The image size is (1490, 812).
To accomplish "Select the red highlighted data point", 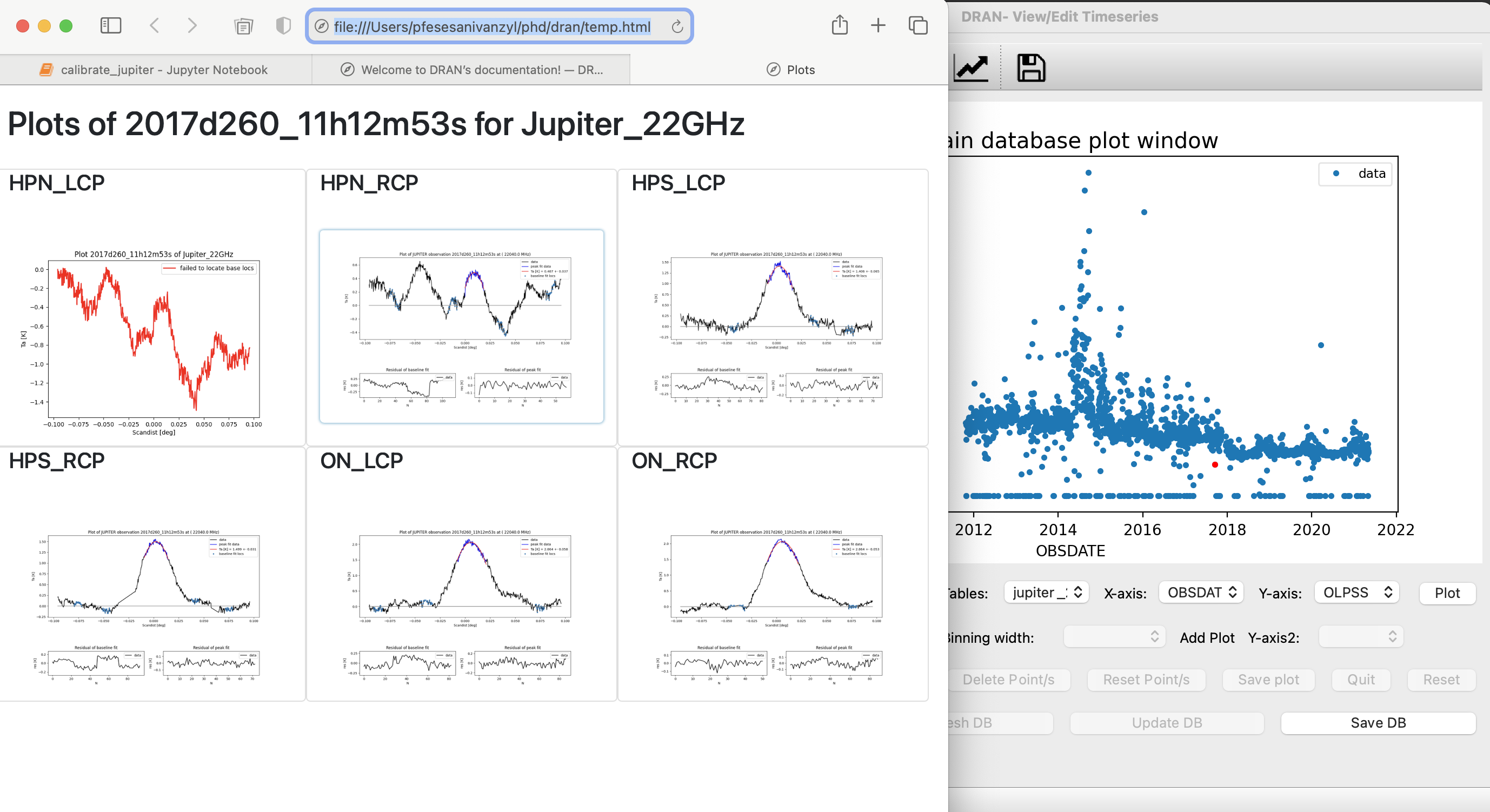I will point(1215,465).
